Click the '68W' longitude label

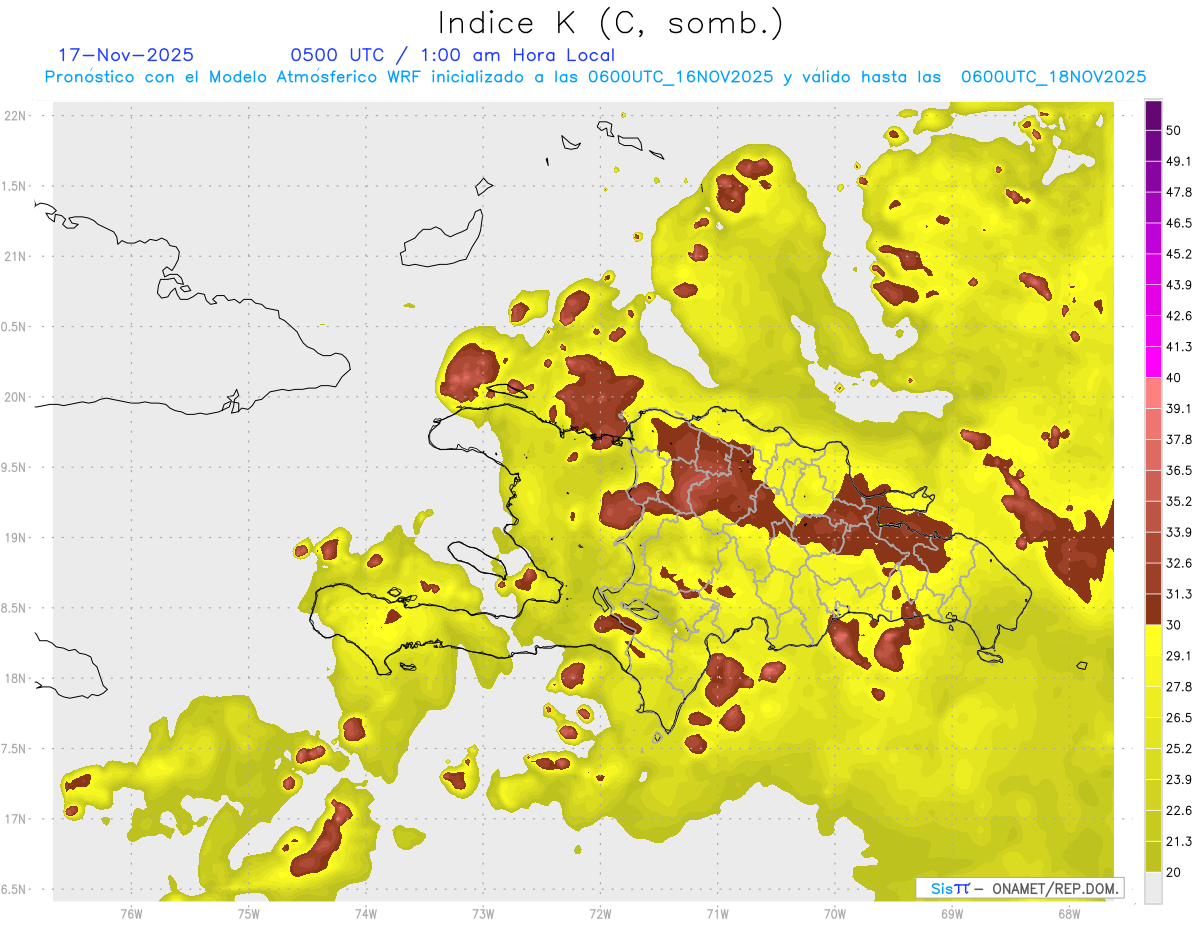pyautogui.click(x=1069, y=914)
